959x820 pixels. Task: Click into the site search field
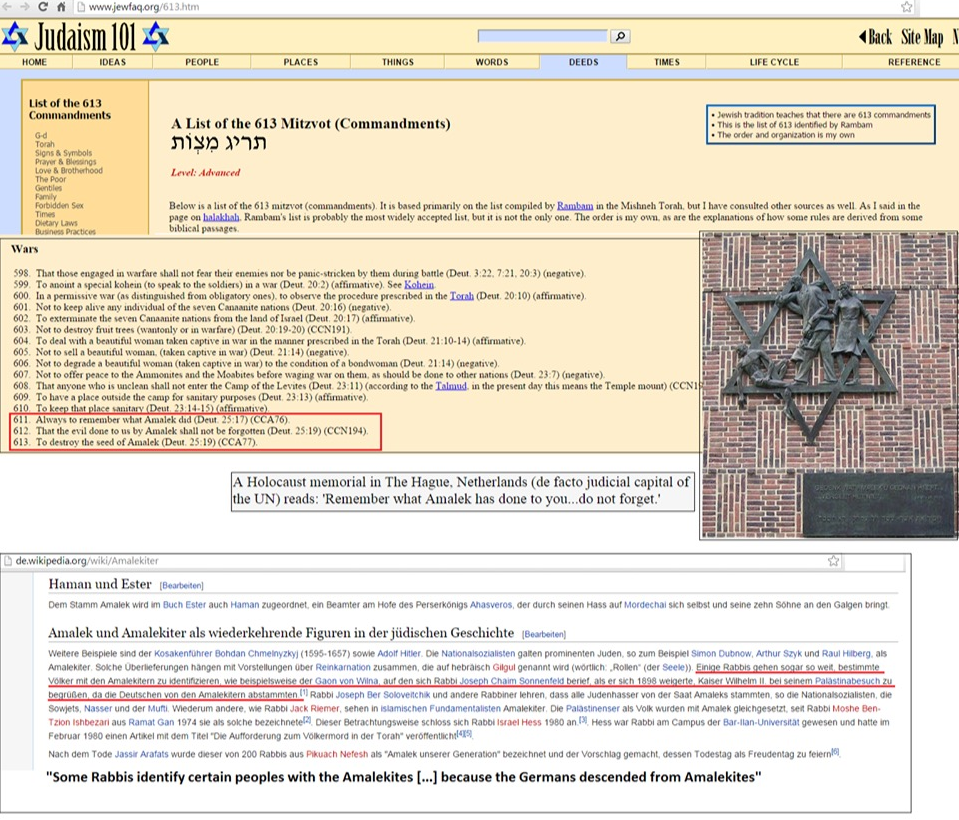[x=543, y=36]
